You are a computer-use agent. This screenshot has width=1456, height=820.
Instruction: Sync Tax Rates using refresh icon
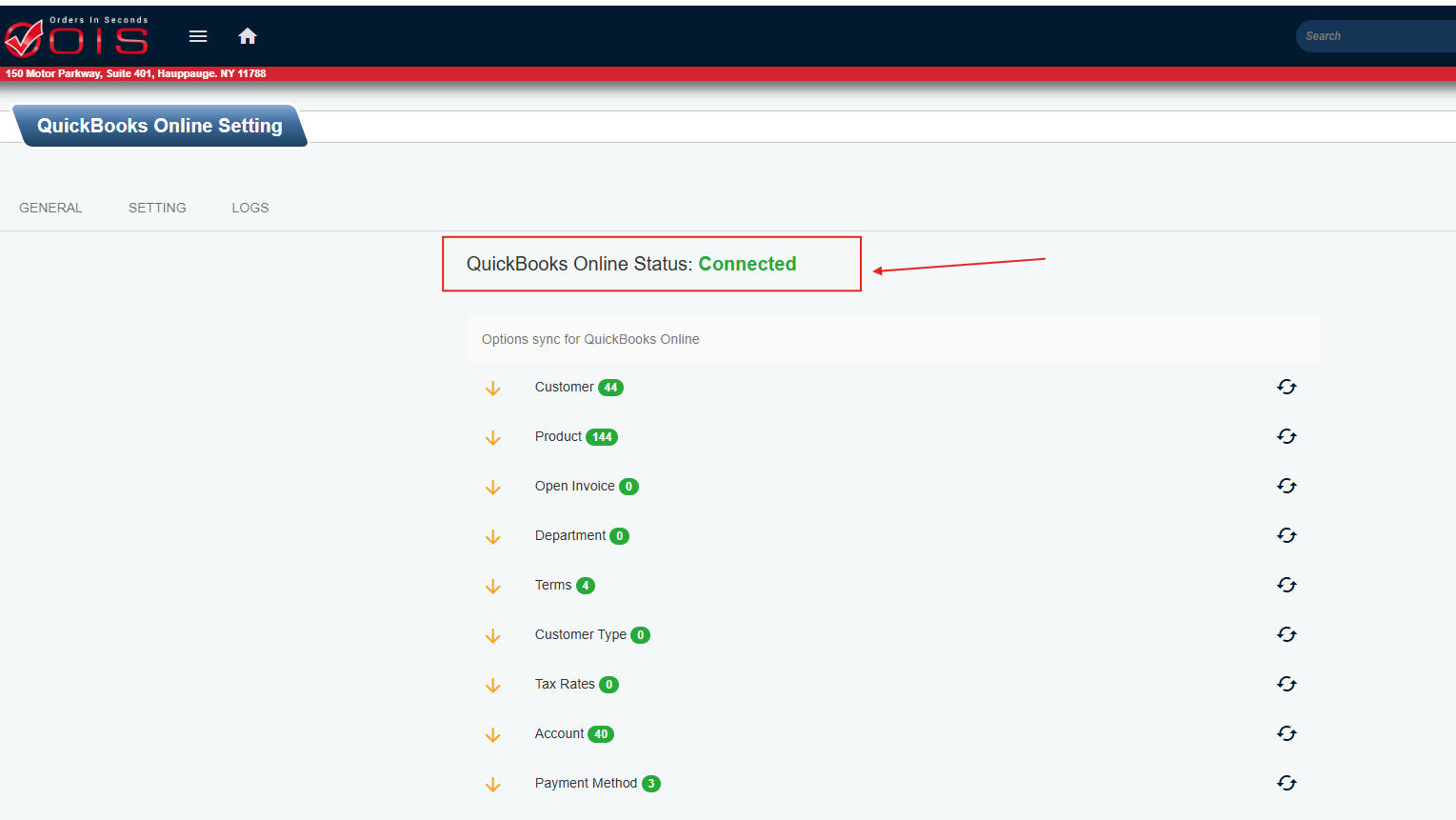tap(1286, 684)
